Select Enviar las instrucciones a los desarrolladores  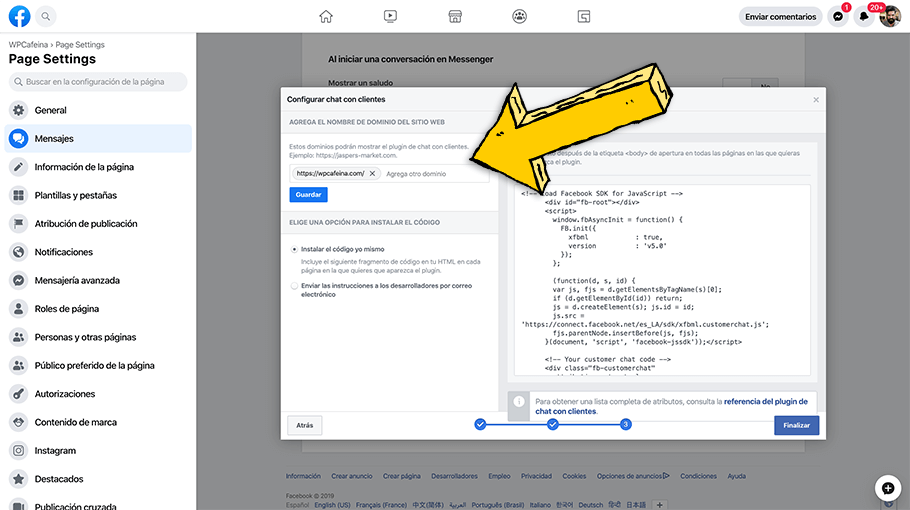[294, 286]
